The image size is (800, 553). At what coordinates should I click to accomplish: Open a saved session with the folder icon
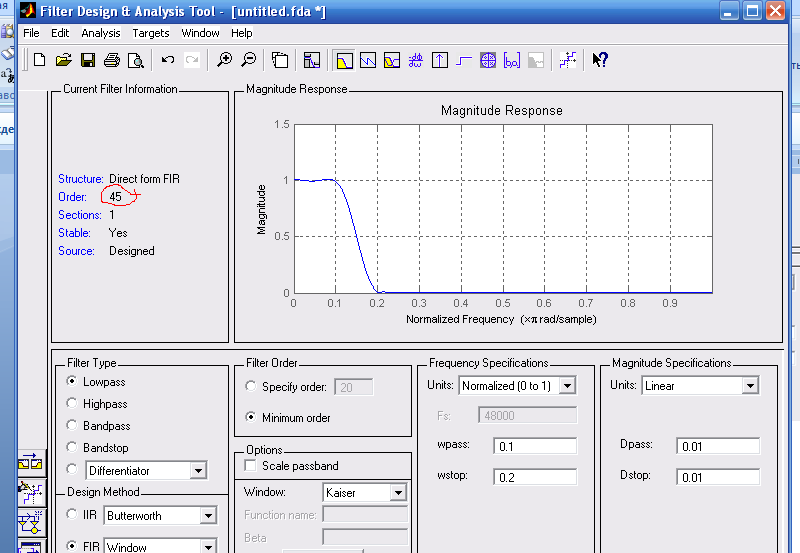point(64,60)
